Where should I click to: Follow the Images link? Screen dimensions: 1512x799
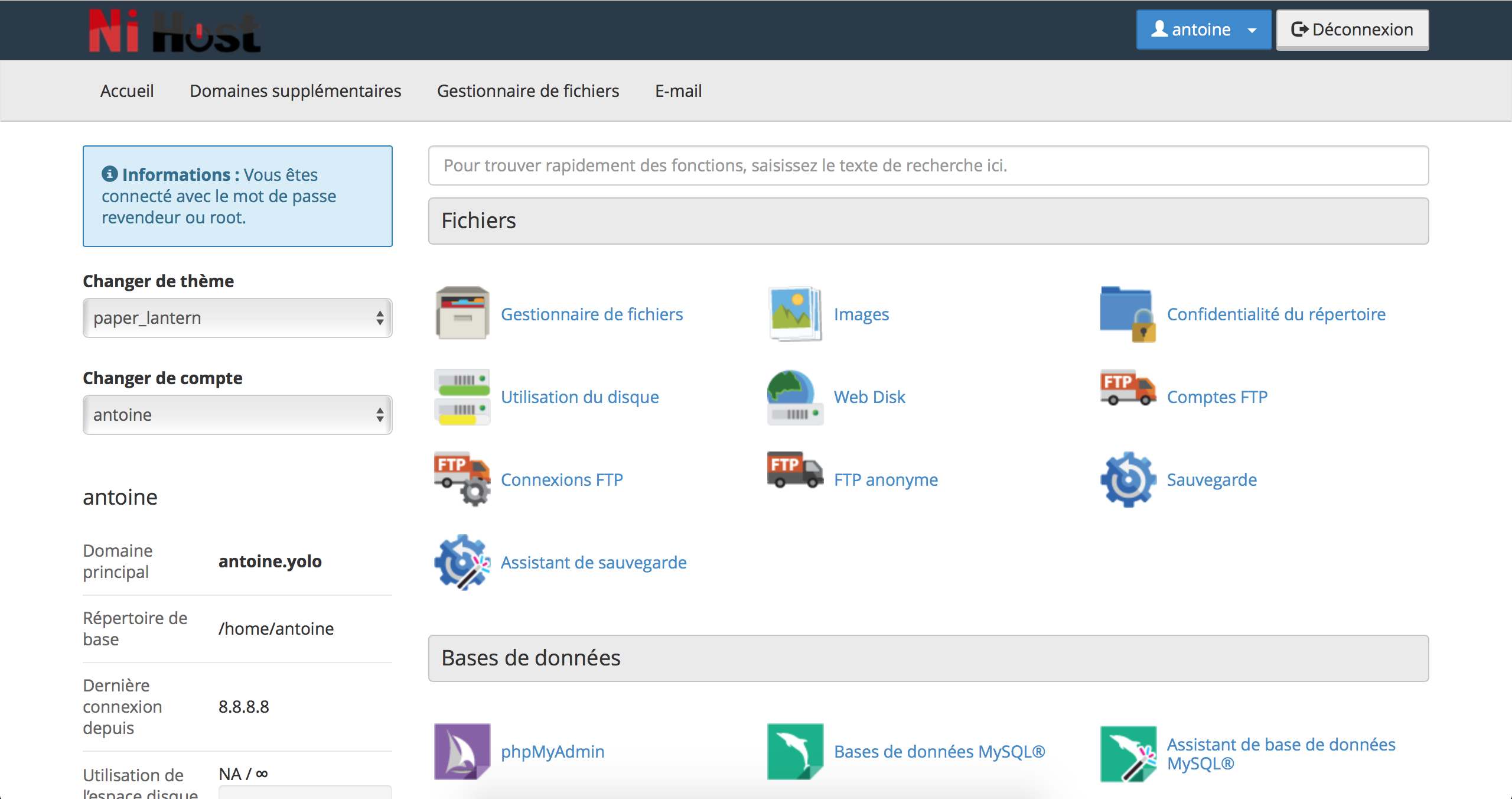click(x=862, y=314)
